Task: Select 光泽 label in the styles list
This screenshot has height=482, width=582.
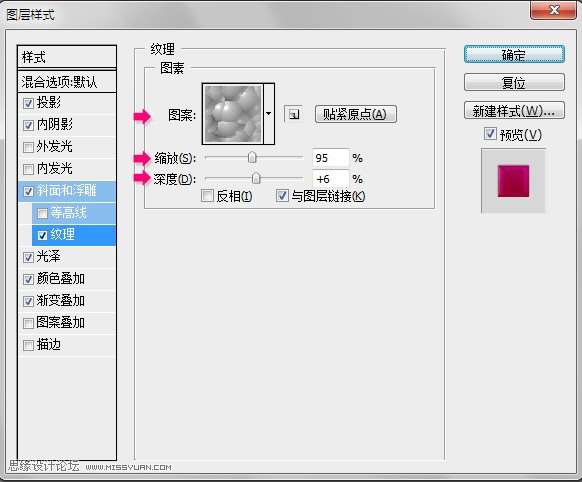Action: point(48,257)
